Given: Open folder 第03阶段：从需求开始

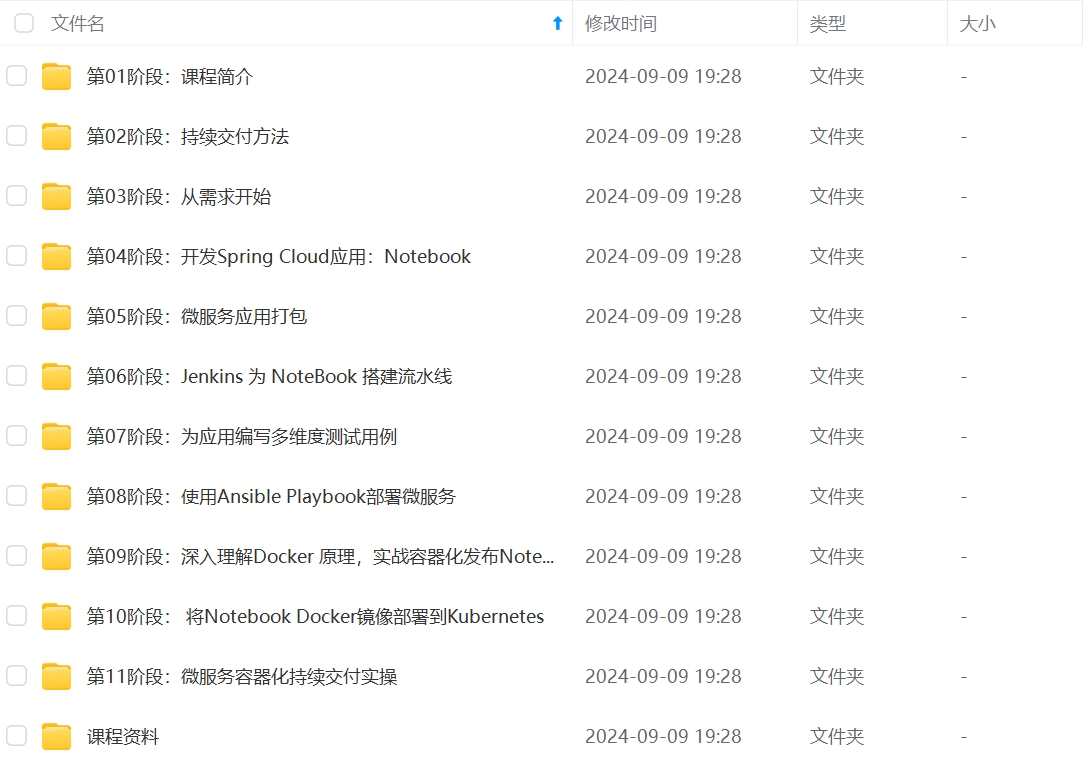Looking at the screenshot, I should tap(178, 196).
